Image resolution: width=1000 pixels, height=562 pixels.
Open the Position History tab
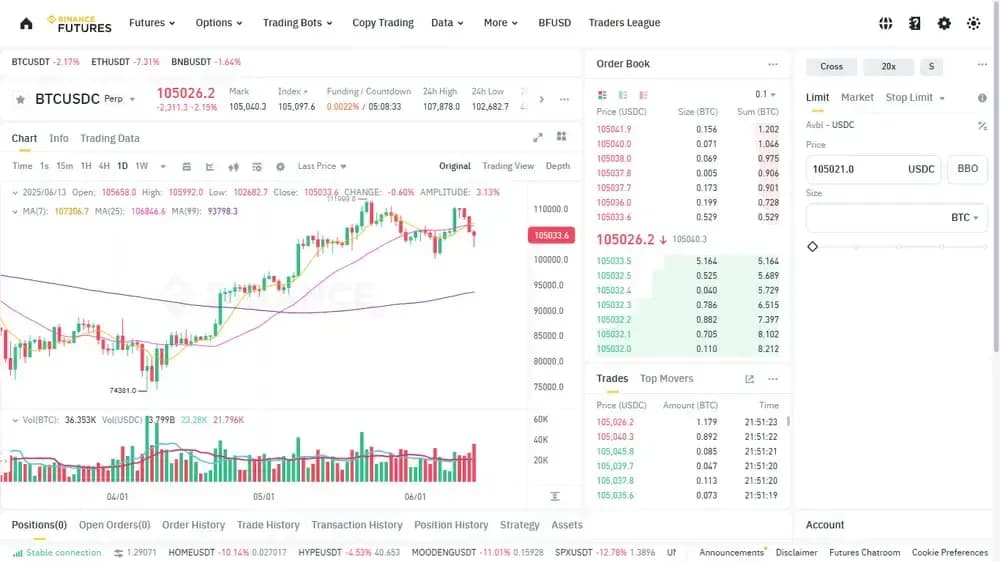click(x=451, y=525)
